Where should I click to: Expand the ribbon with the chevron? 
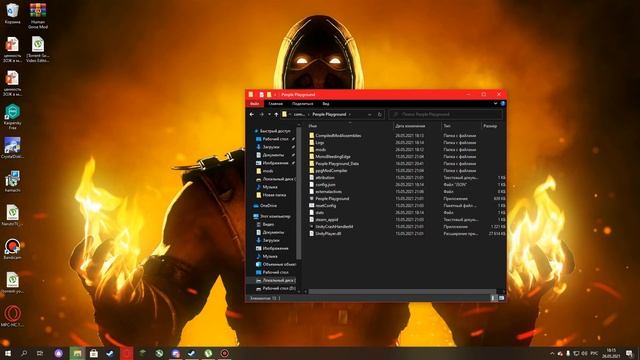(x=496, y=104)
